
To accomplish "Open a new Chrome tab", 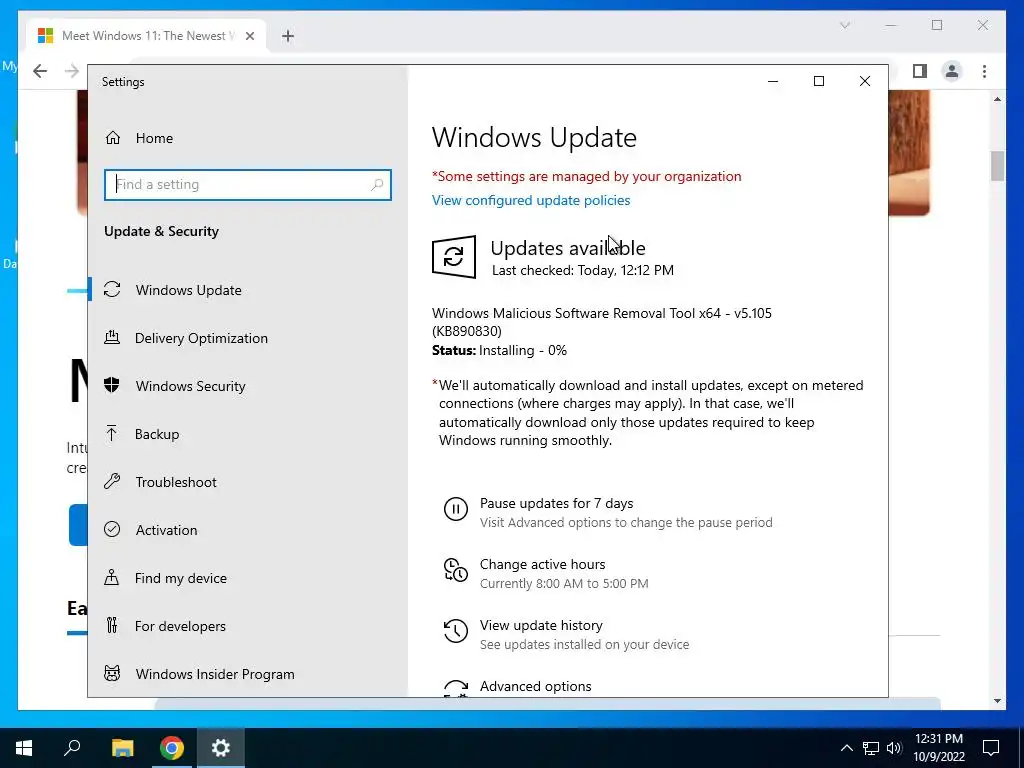I will point(288,36).
